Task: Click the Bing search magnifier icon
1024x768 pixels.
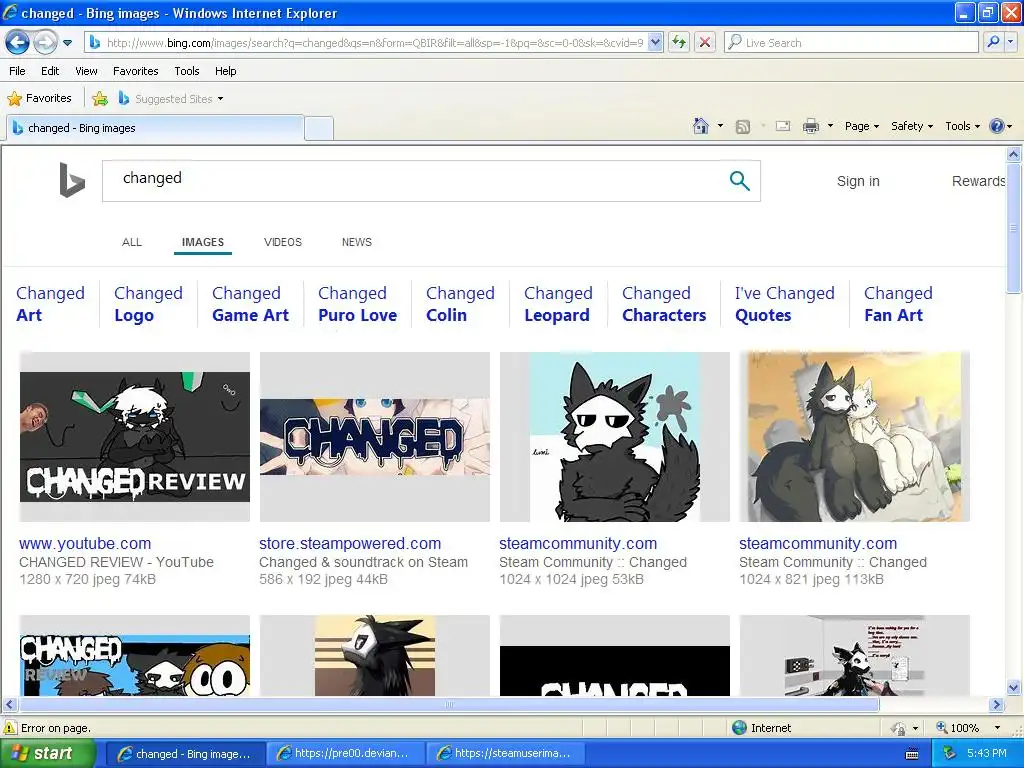Action: point(739,181)
